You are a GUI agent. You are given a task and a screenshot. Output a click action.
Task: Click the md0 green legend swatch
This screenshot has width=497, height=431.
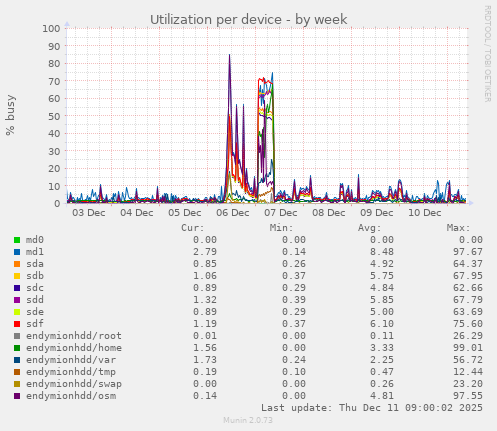click(x=17, y=240)
